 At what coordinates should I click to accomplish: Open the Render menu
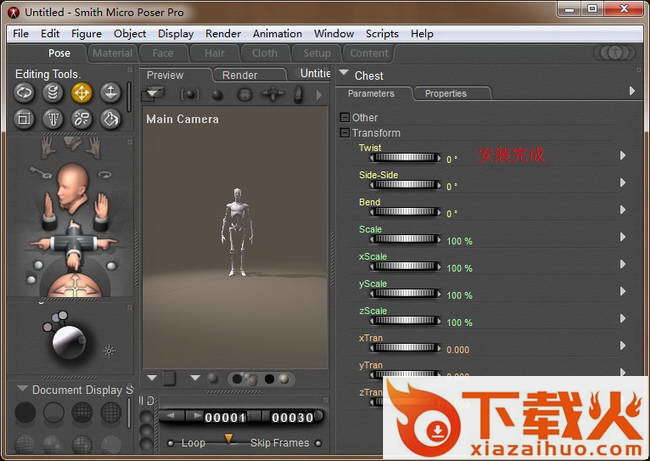(x=223, y=34)
